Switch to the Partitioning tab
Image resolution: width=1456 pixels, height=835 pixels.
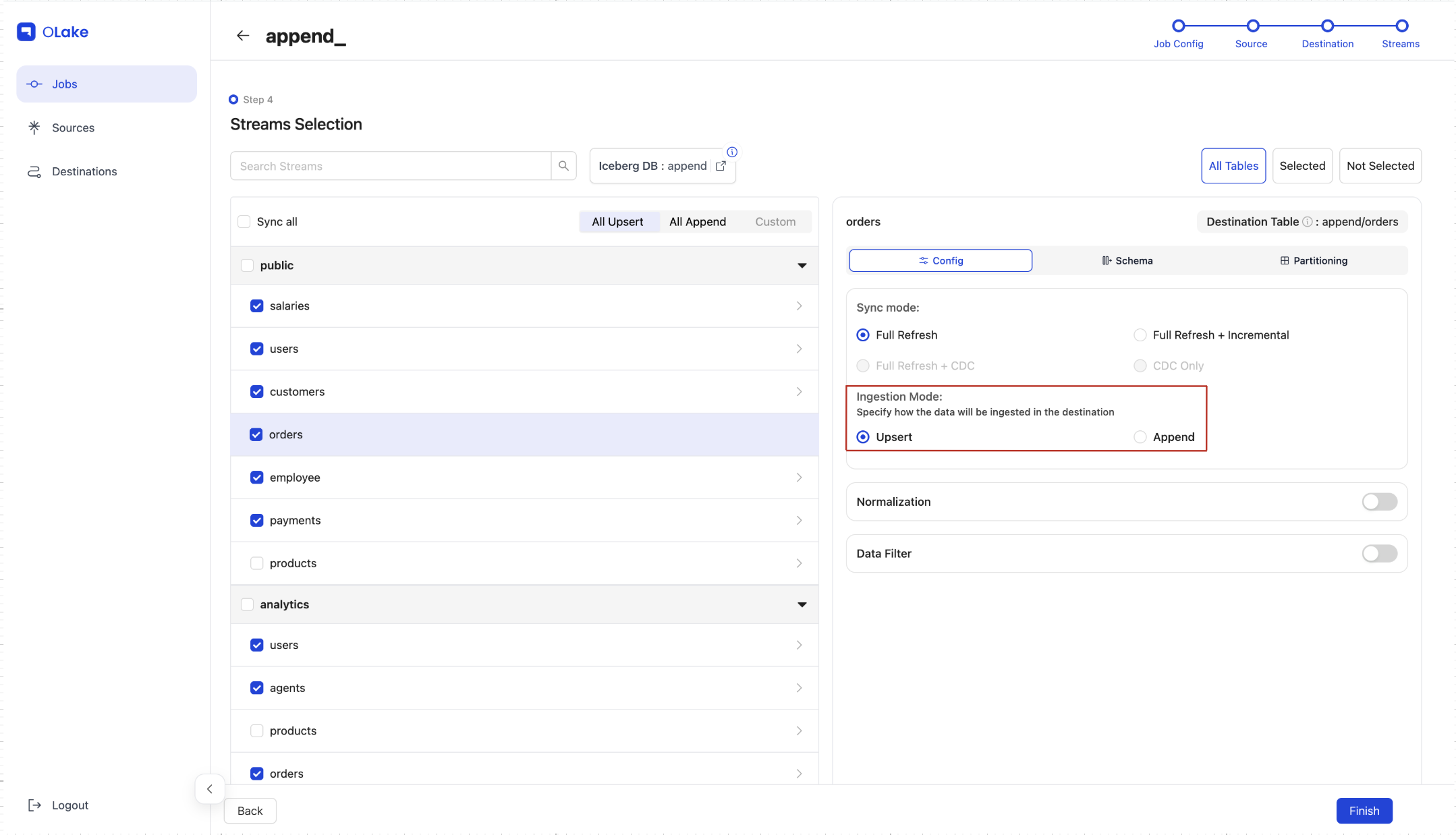1314,260
